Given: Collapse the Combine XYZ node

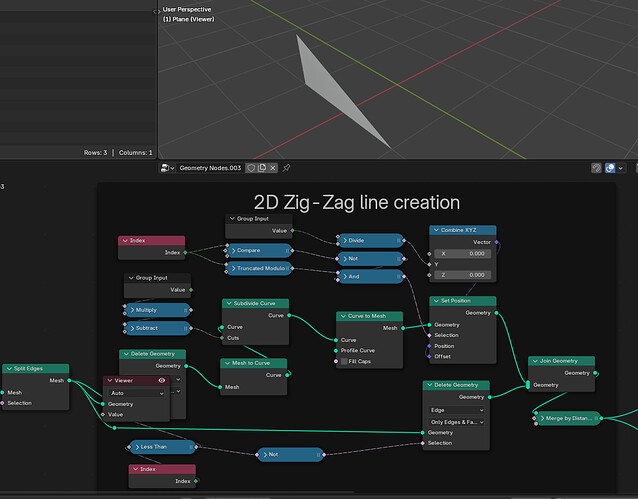Looking at the screenshot, I should 436,230.
